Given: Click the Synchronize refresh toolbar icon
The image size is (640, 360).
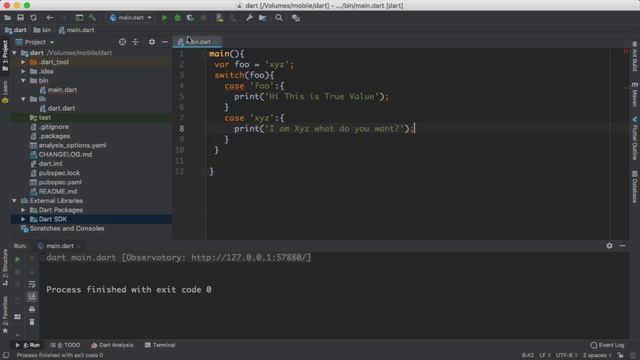Looking at the screenshot, I should (x=33, y=18).
